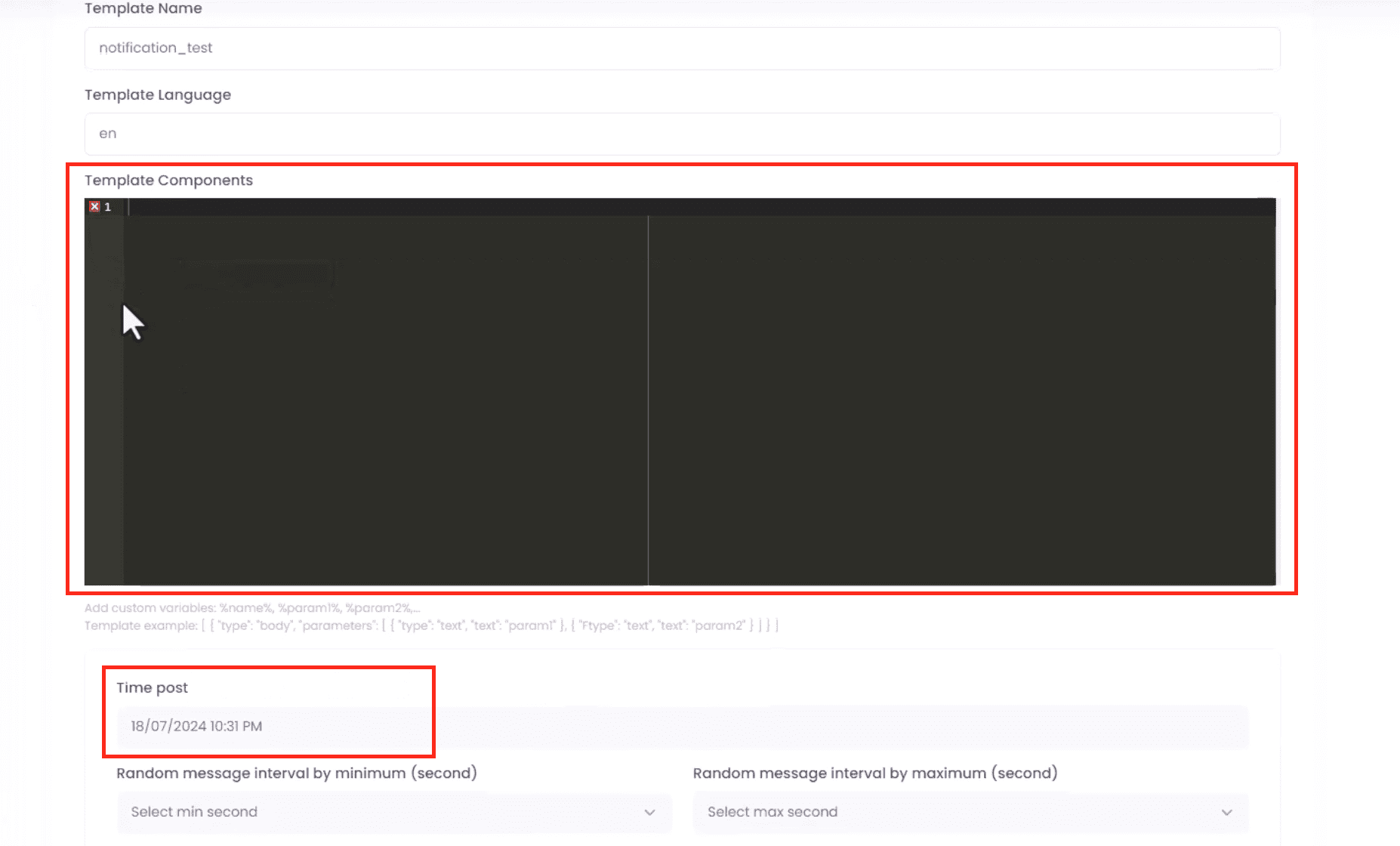
Task: Click chevron arrow of Select max second
Action: point(1226,812)
